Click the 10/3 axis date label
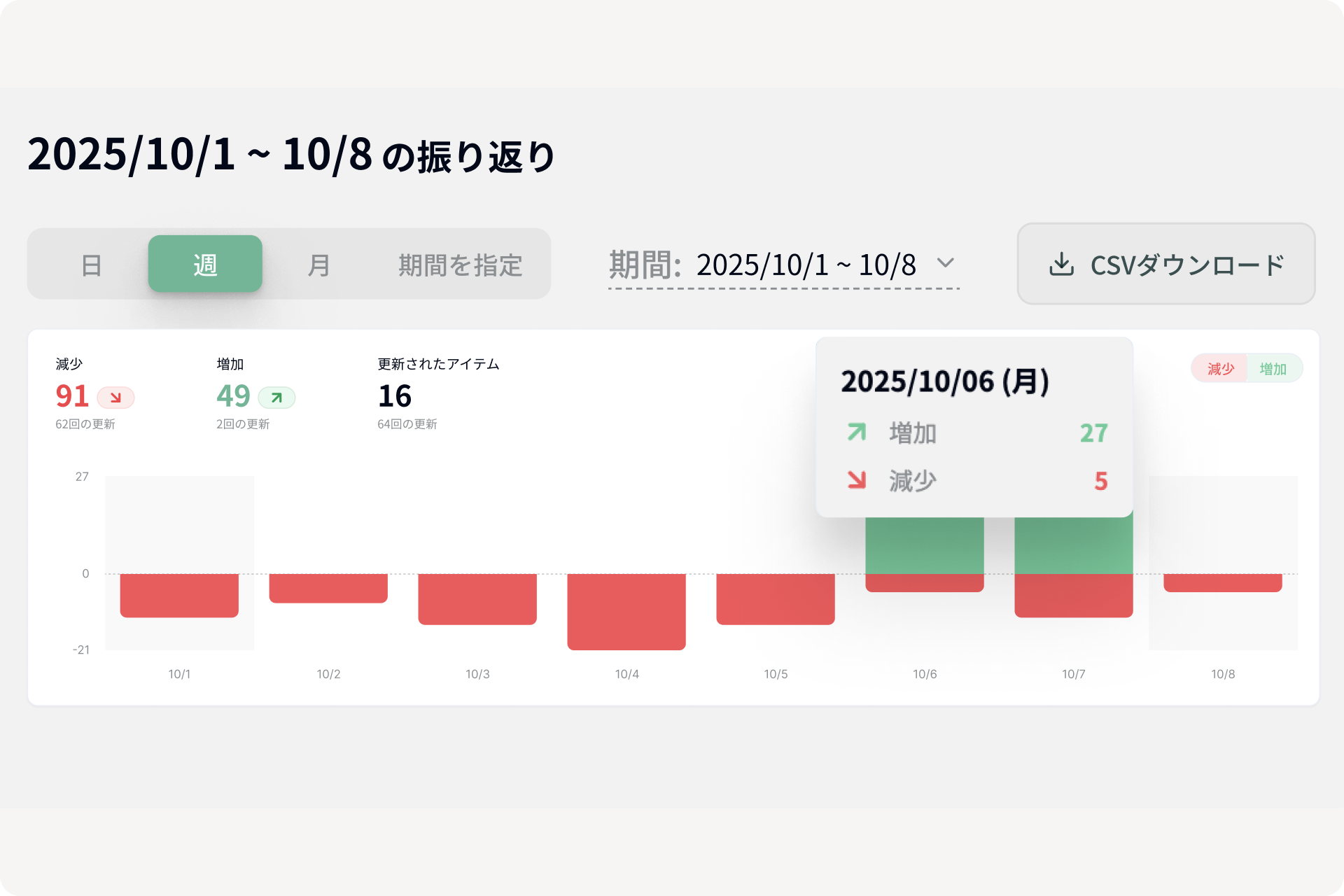1344x896 pixels. (477, 674)
